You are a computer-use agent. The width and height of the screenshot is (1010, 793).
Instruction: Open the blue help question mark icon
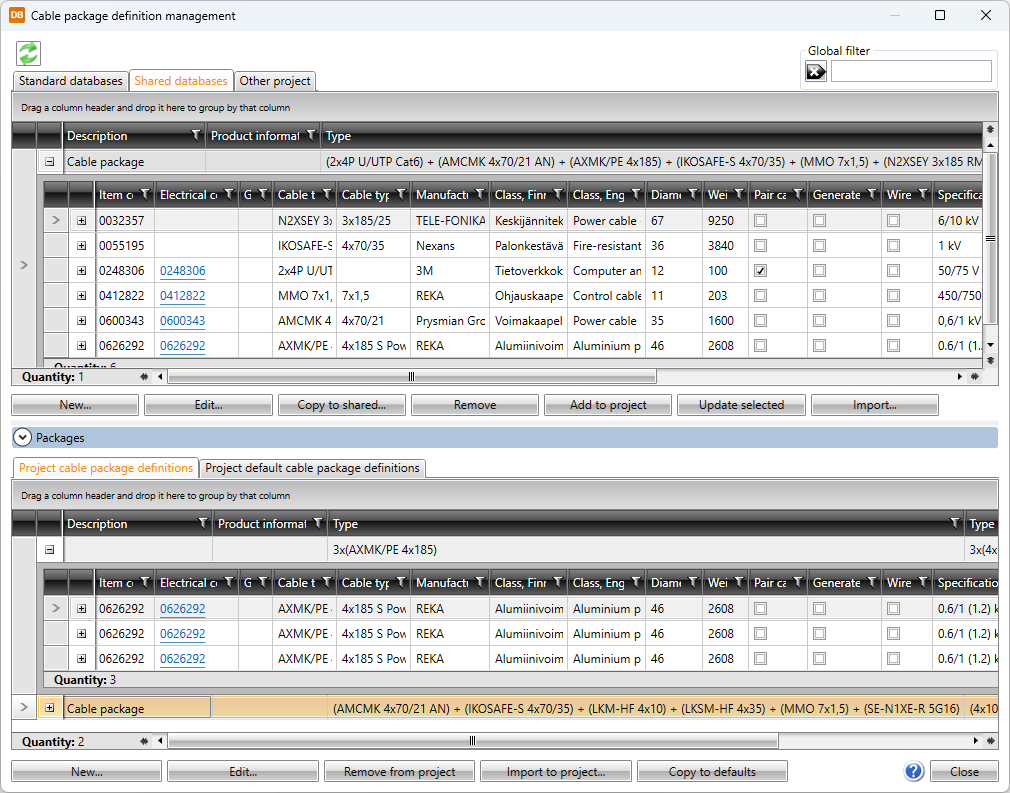point(913,771)
